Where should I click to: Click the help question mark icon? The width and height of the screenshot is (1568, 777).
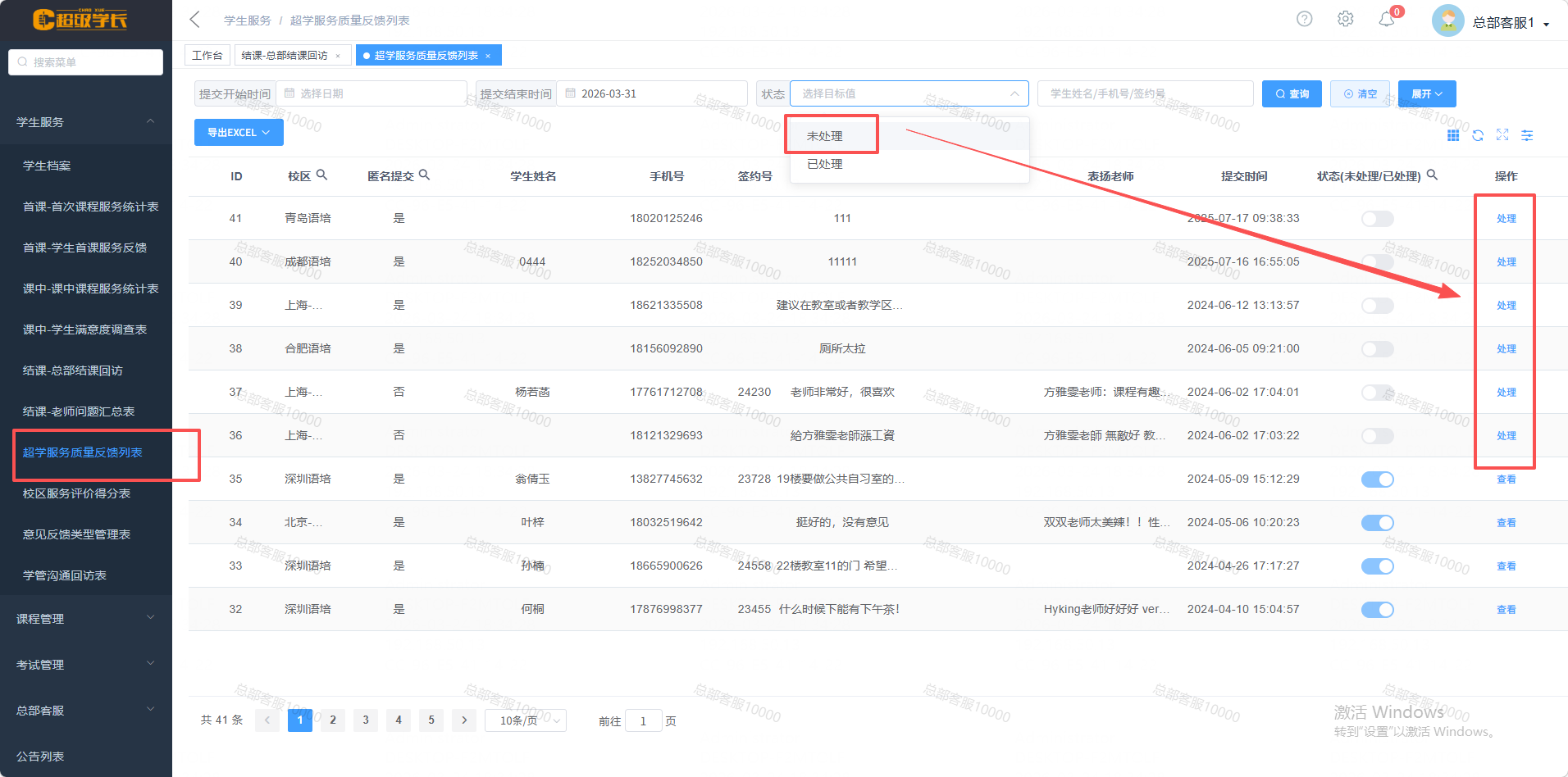click(x=1304, y=19)
